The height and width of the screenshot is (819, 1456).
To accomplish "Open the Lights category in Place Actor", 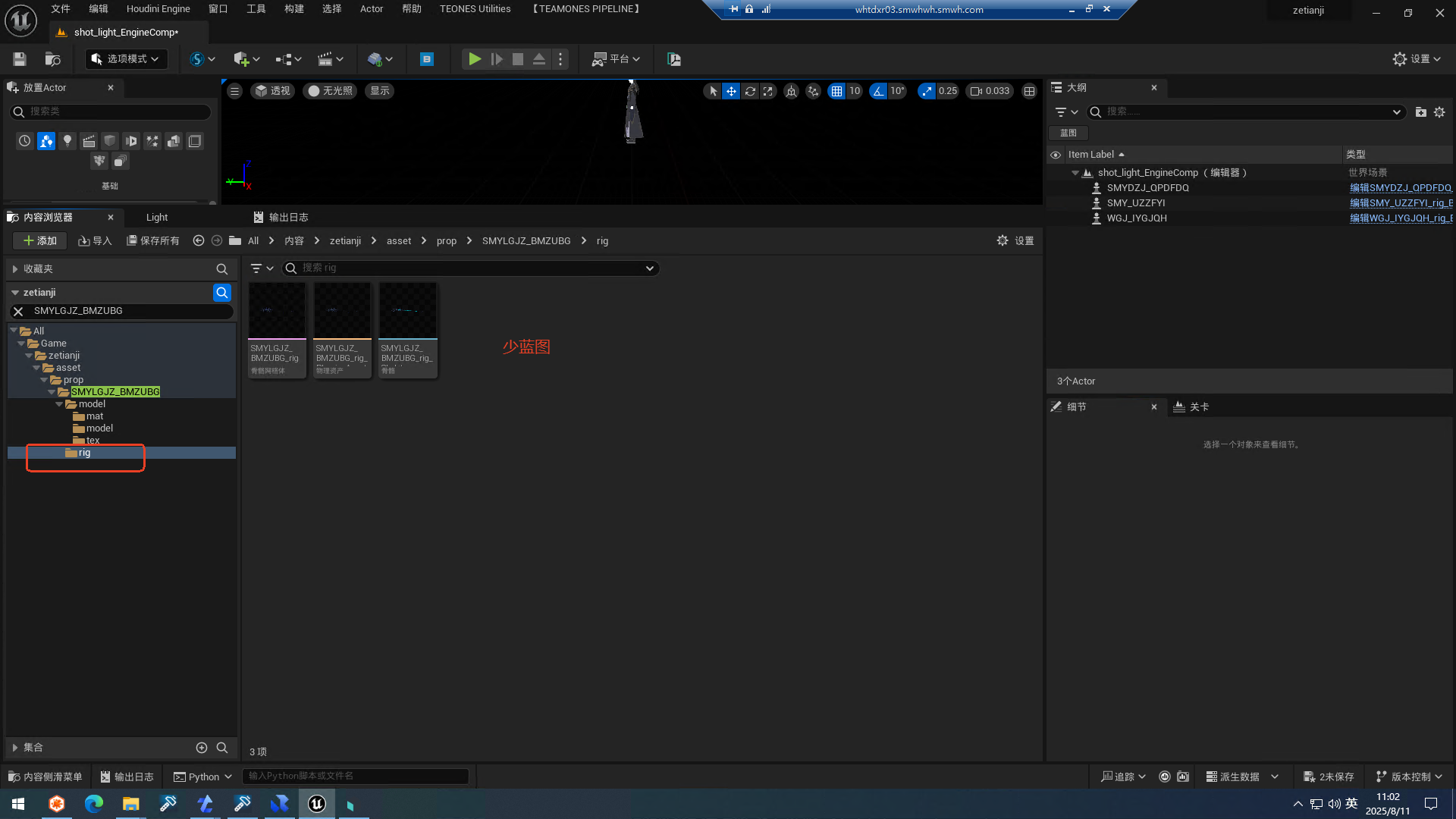I will pyautogui.click(x=67, y=141).
